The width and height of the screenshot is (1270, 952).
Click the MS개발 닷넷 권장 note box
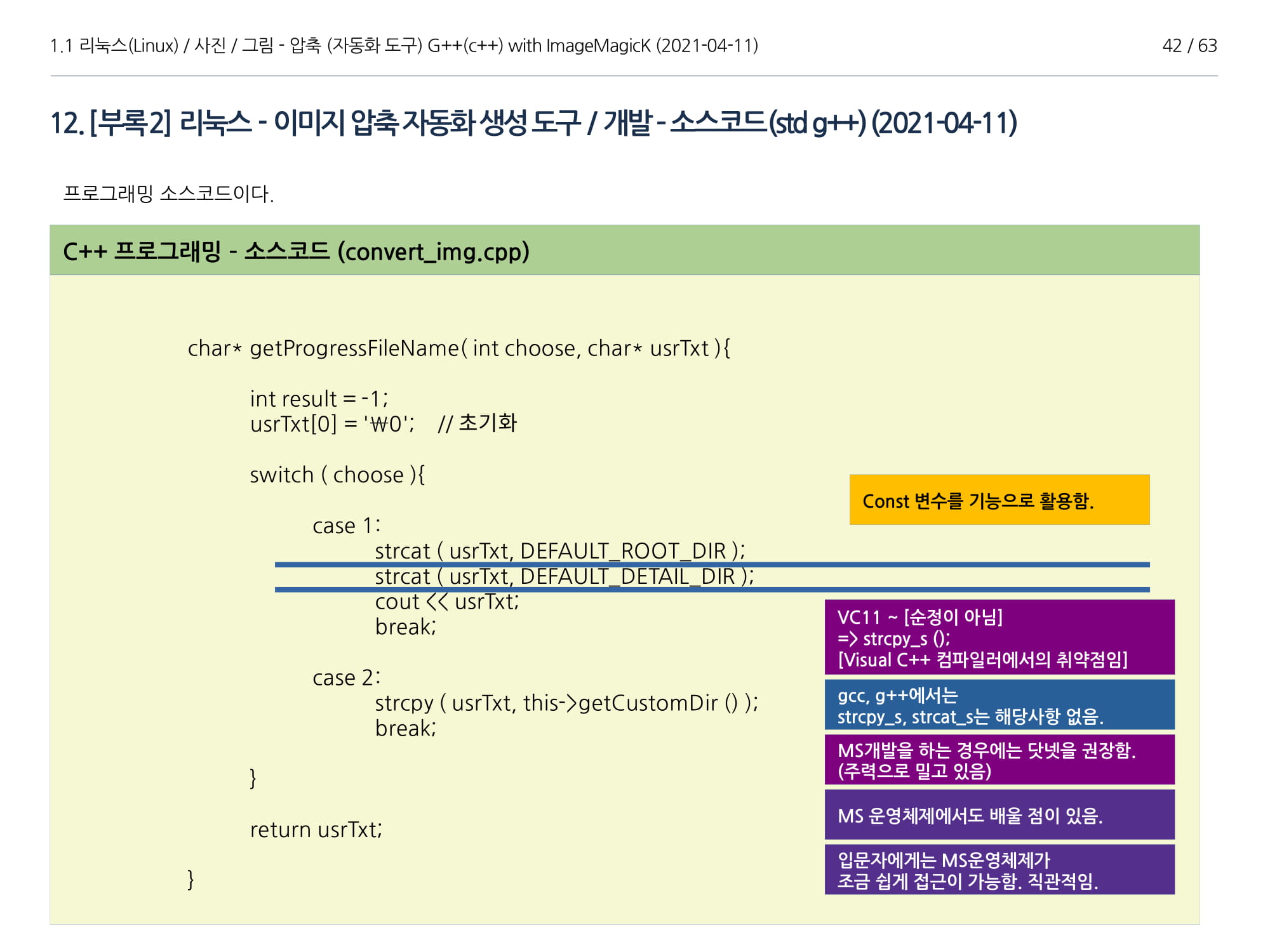(999, 760)
